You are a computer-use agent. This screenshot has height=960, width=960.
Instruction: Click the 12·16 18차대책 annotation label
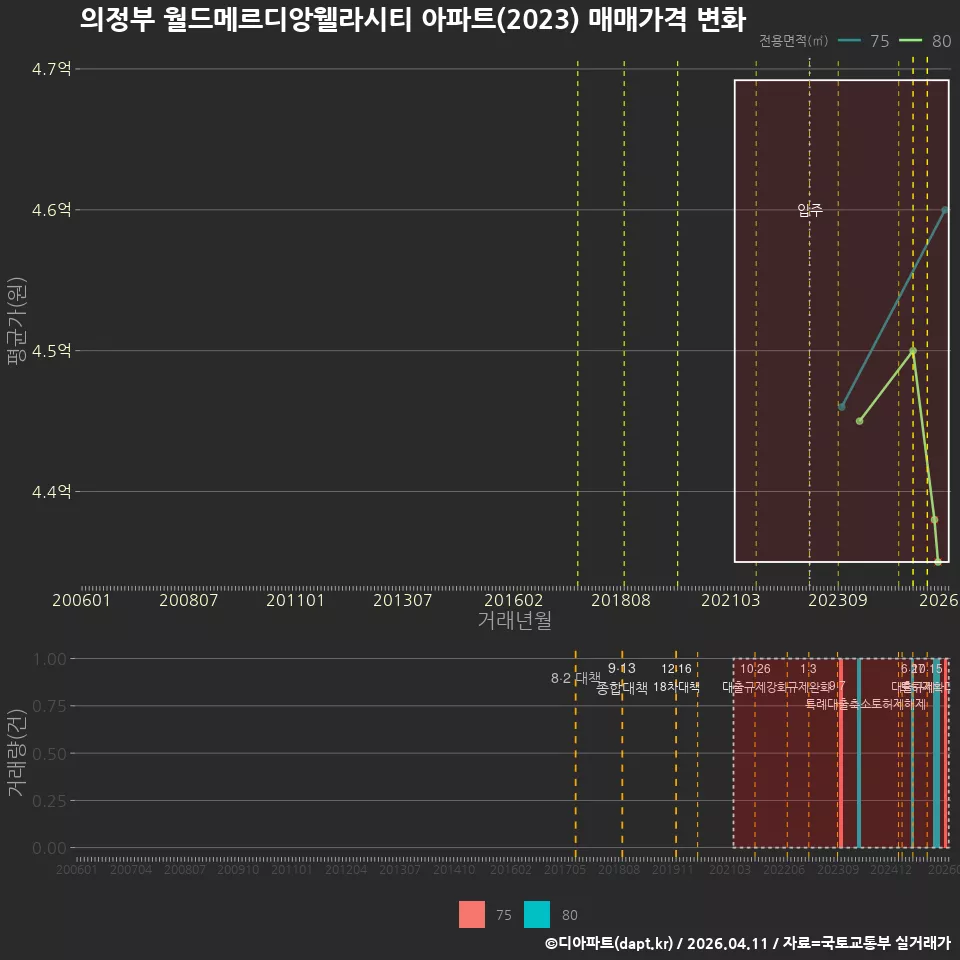pos(676,678)
